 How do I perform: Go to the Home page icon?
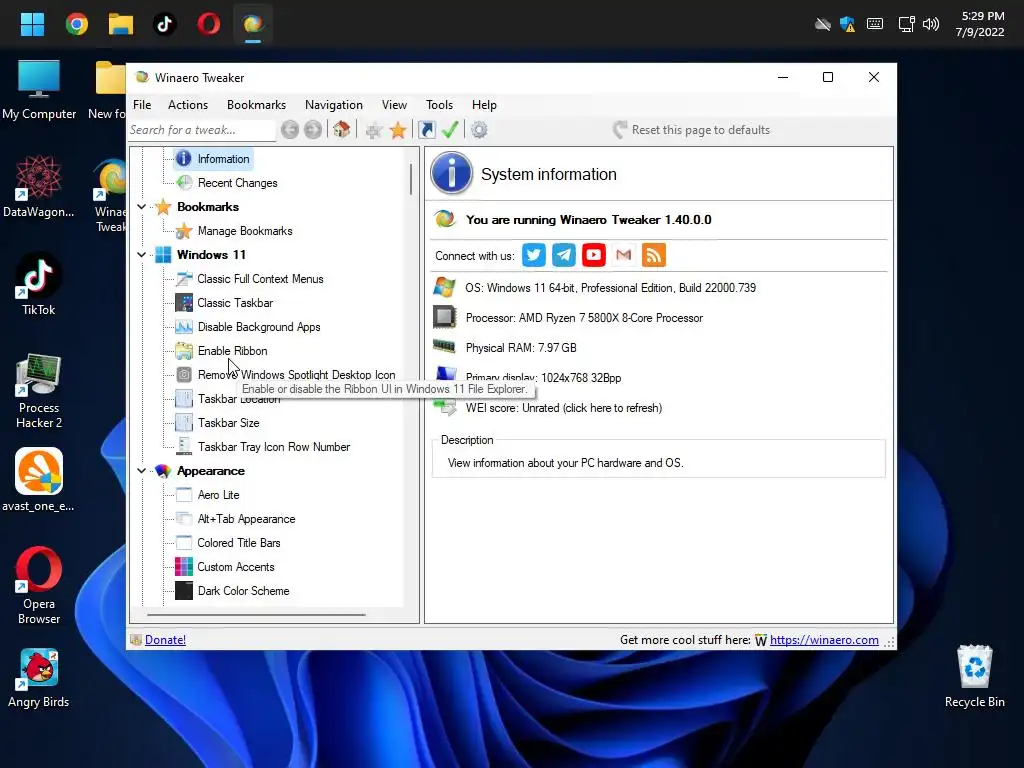(x=342, y=129)
